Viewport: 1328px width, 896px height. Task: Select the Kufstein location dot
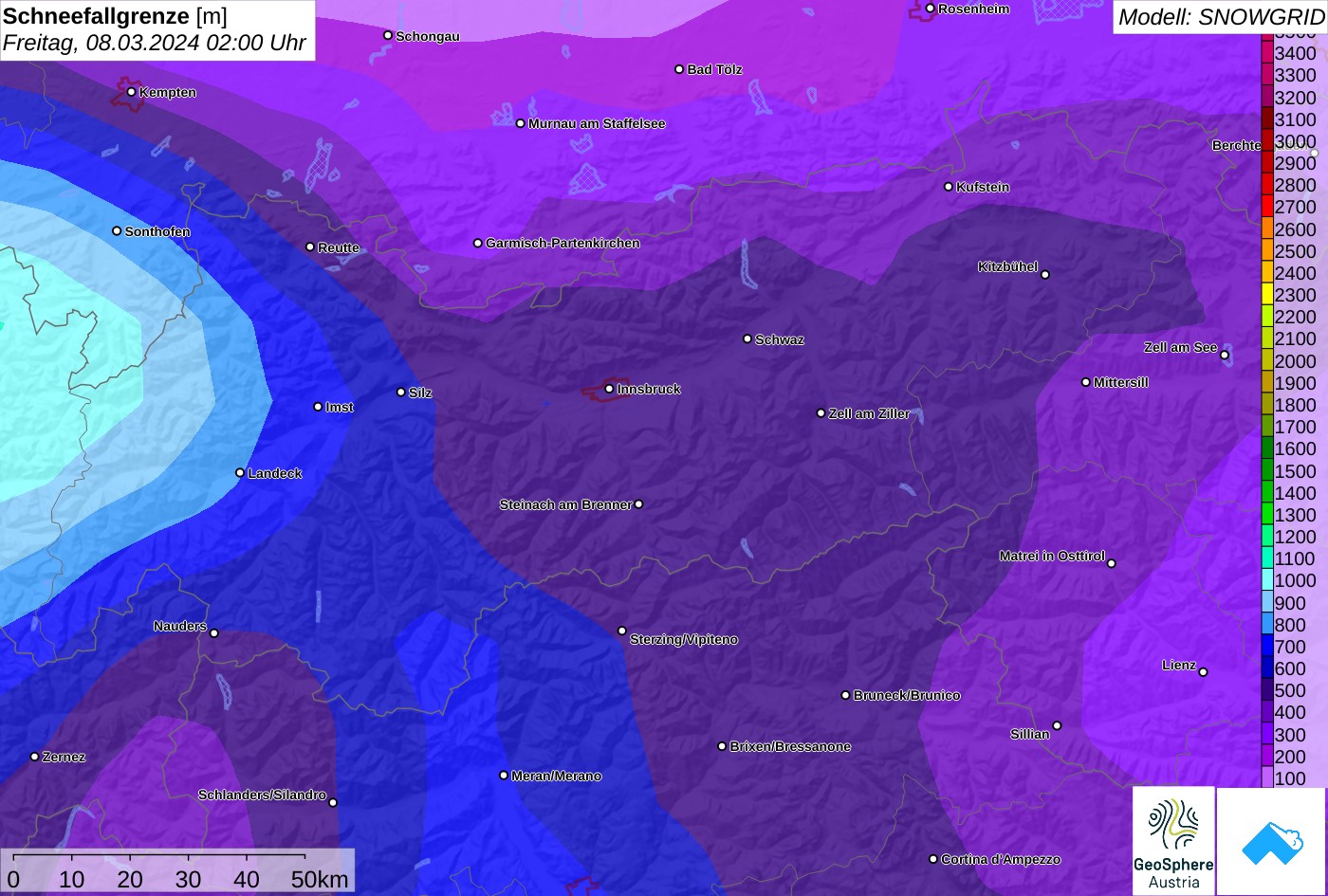pos(949,187)
